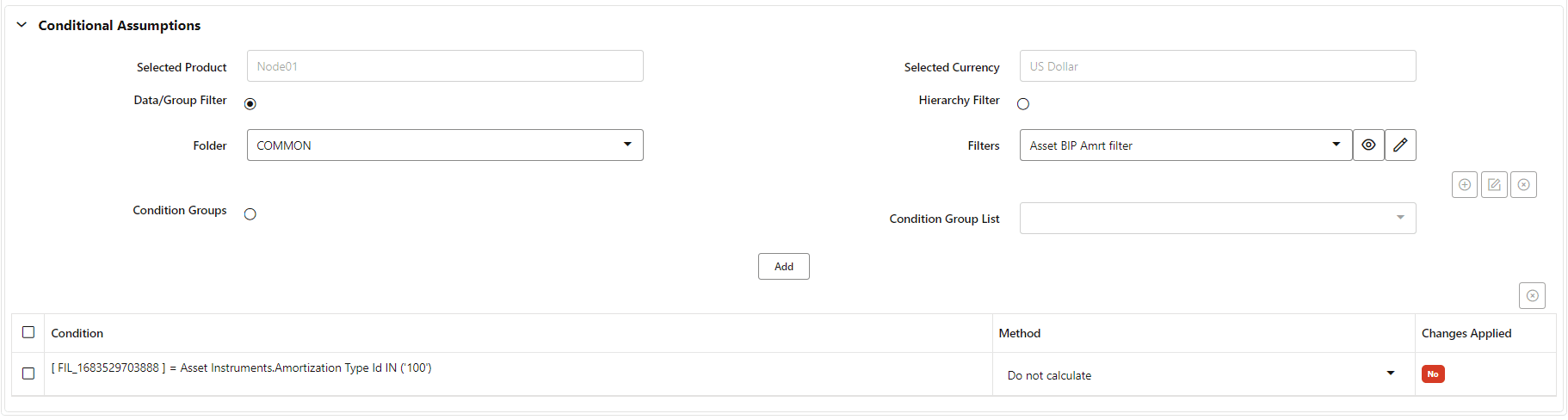Viewport: 1568px width, 420px height.
Task: Tick the checkbox for the FIL_1683529703888 condition
Action: tap(28, 374)
